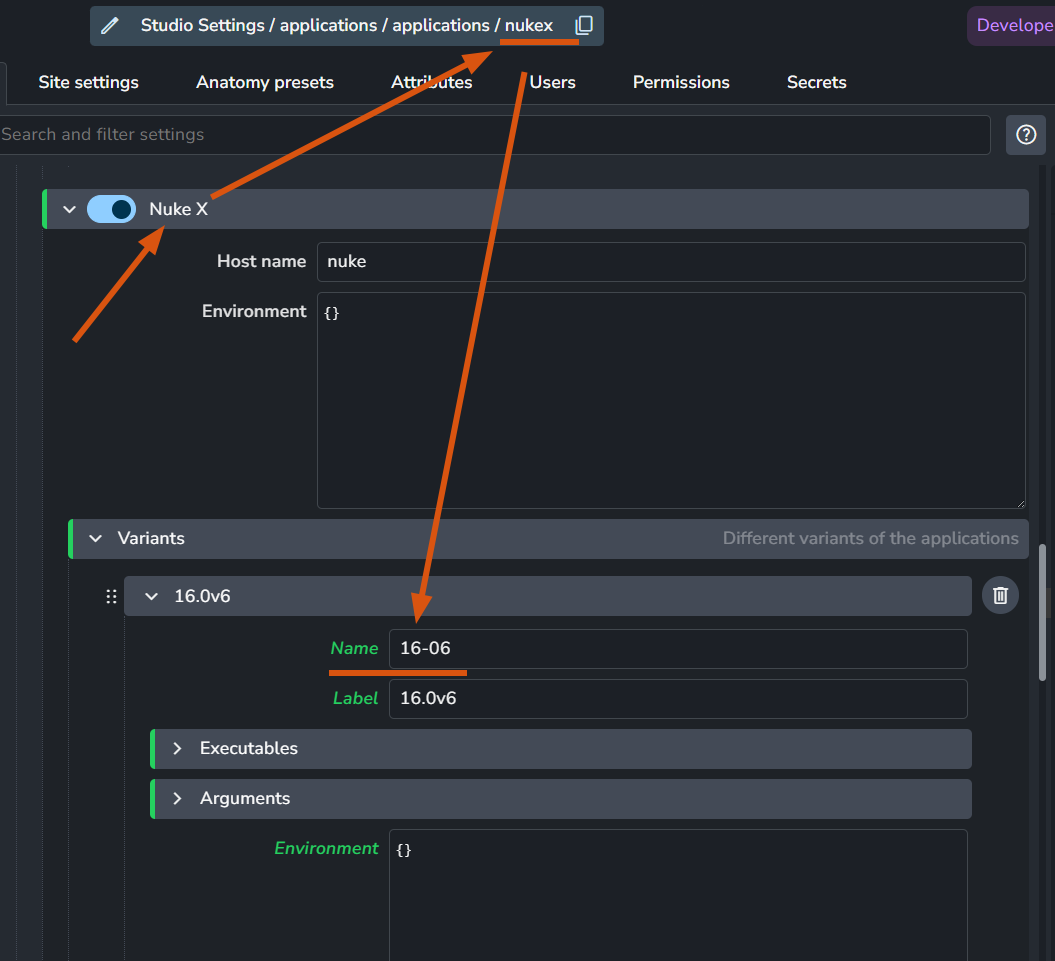This screenshot has width=1055, height=961.
Task: Copy the settings path with the copy icon
Action: [584, 26]
